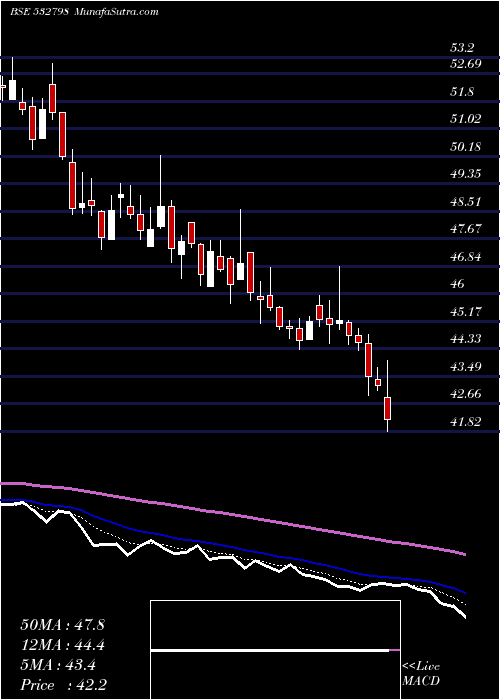Click the pink 50MA moving average line
Viewport: 500px width, 700px height.
232,514
